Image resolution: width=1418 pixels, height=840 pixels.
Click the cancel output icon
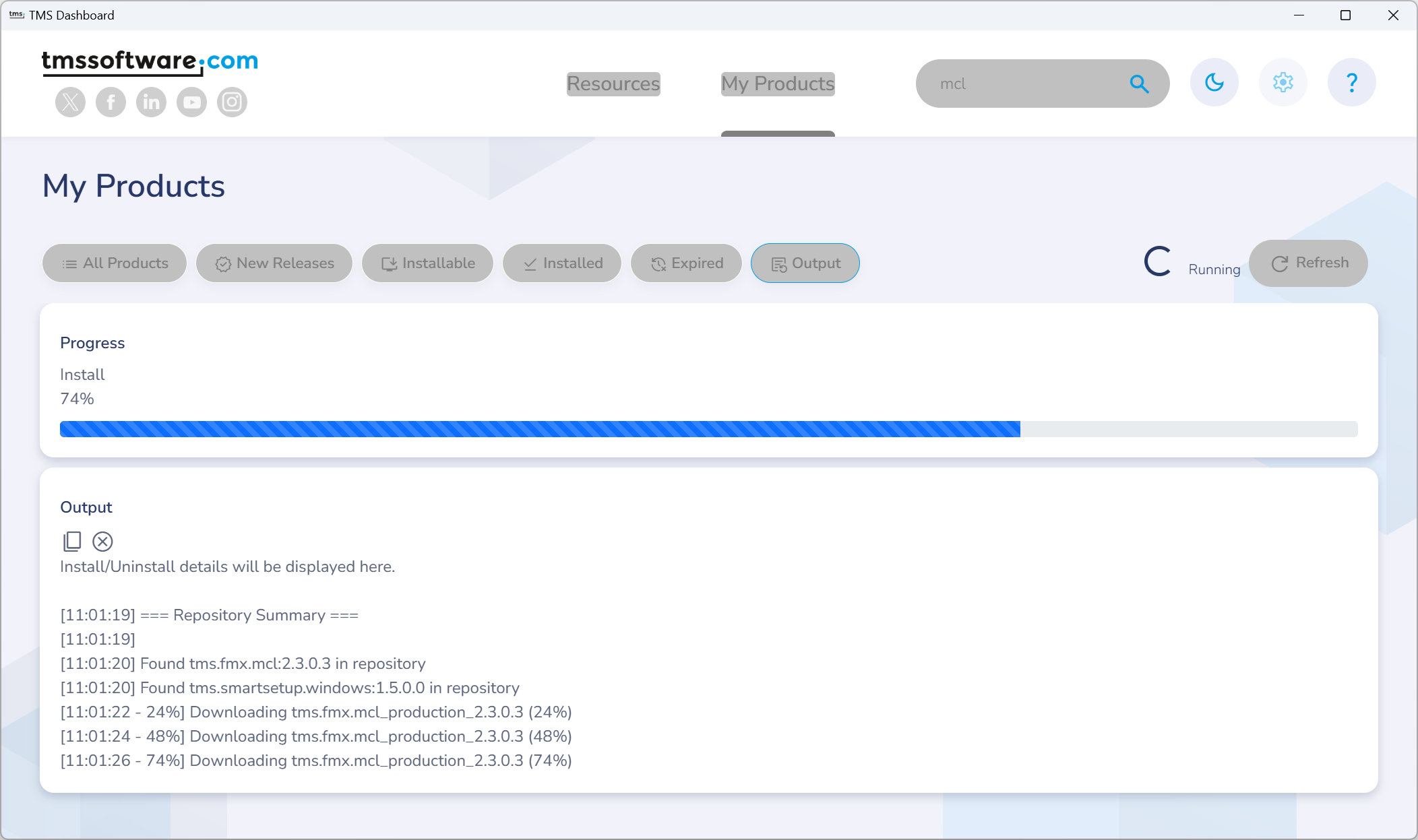[x=102, y=542]
